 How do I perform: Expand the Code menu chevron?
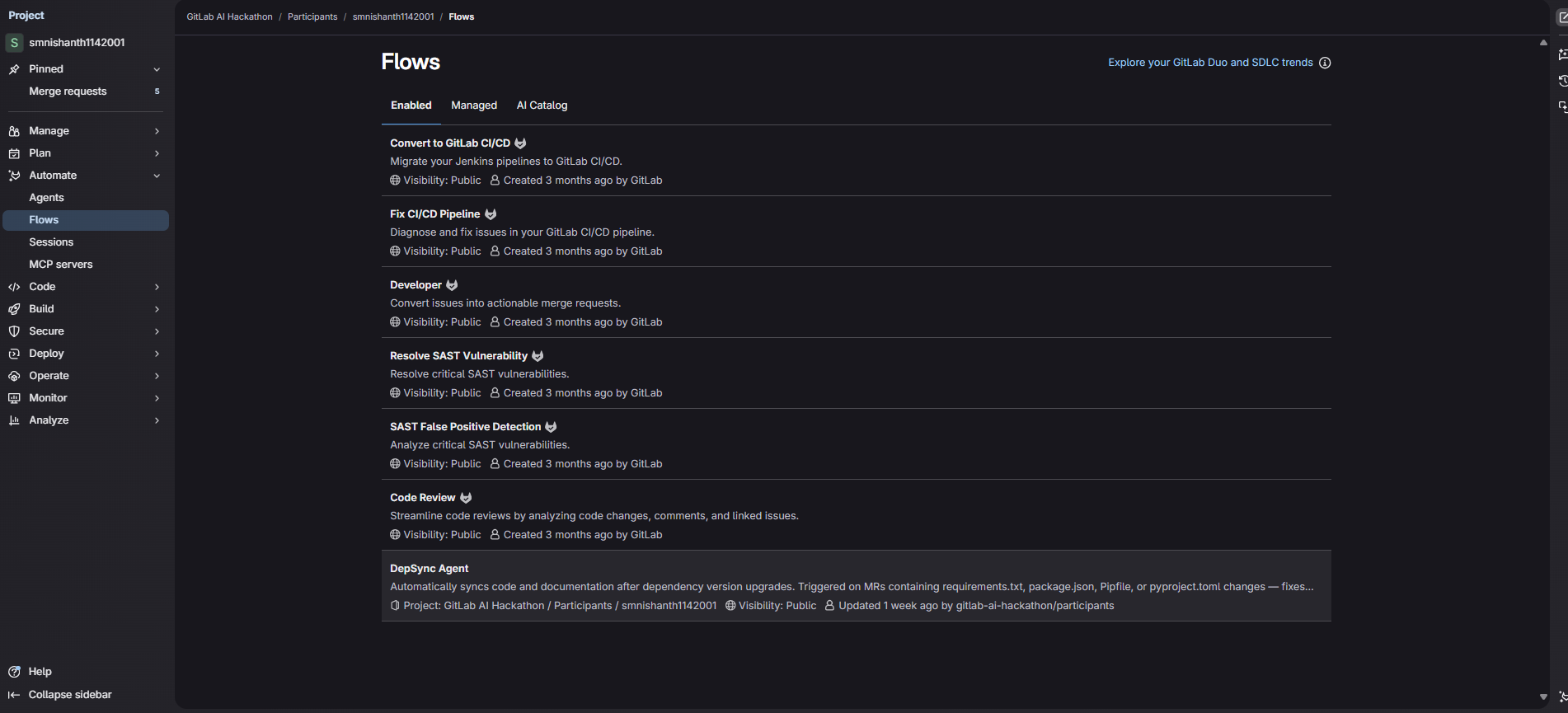tap(157, 287)
